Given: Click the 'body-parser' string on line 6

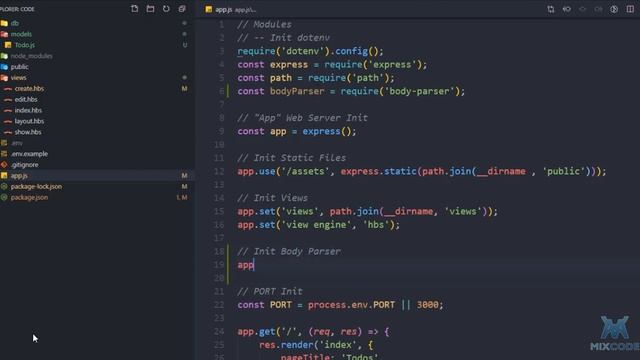Looking at the screenshot, I should pos(420,91).
